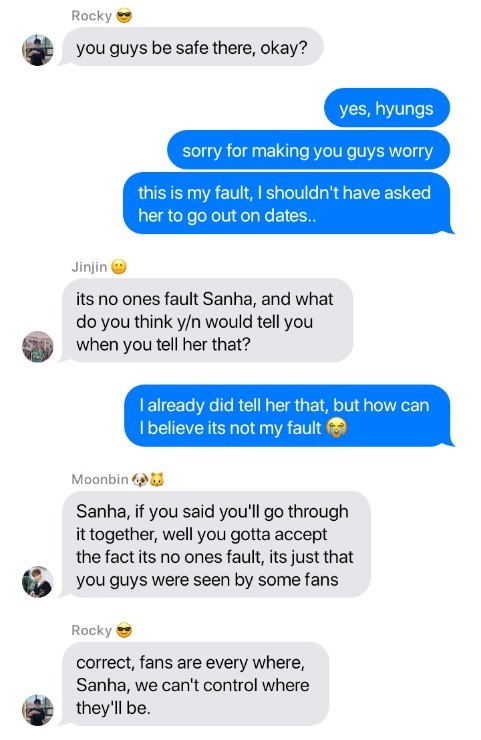
Task: Click the smiley emoji next to Jinjin
Action: click(x=119, y=267)
